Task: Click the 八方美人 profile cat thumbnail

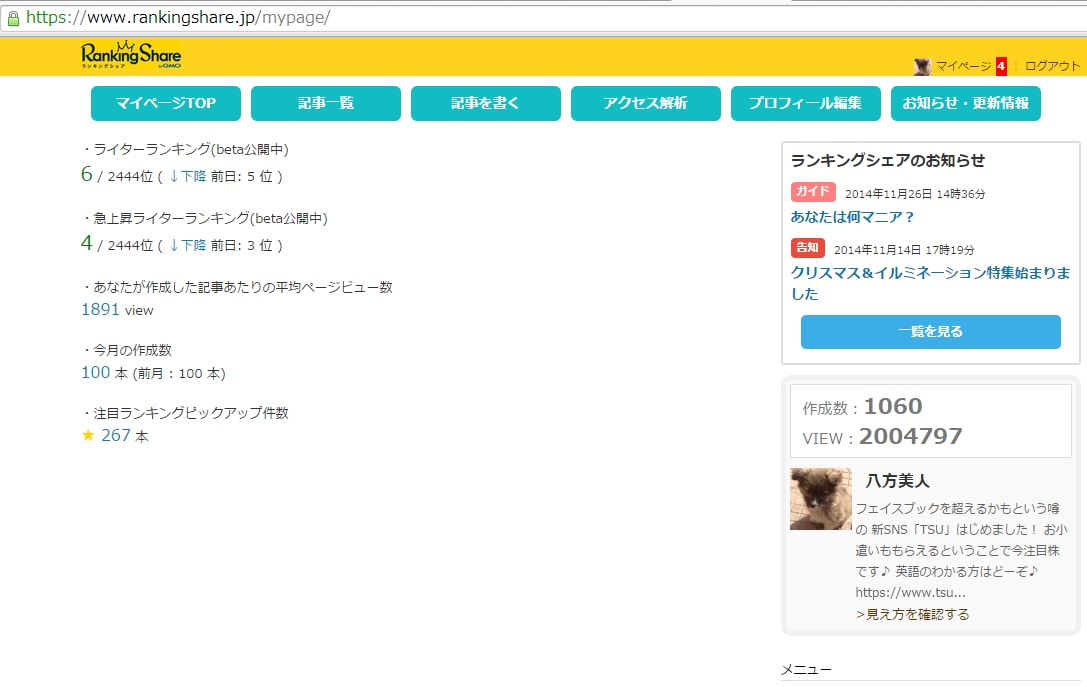Action: 821,499
